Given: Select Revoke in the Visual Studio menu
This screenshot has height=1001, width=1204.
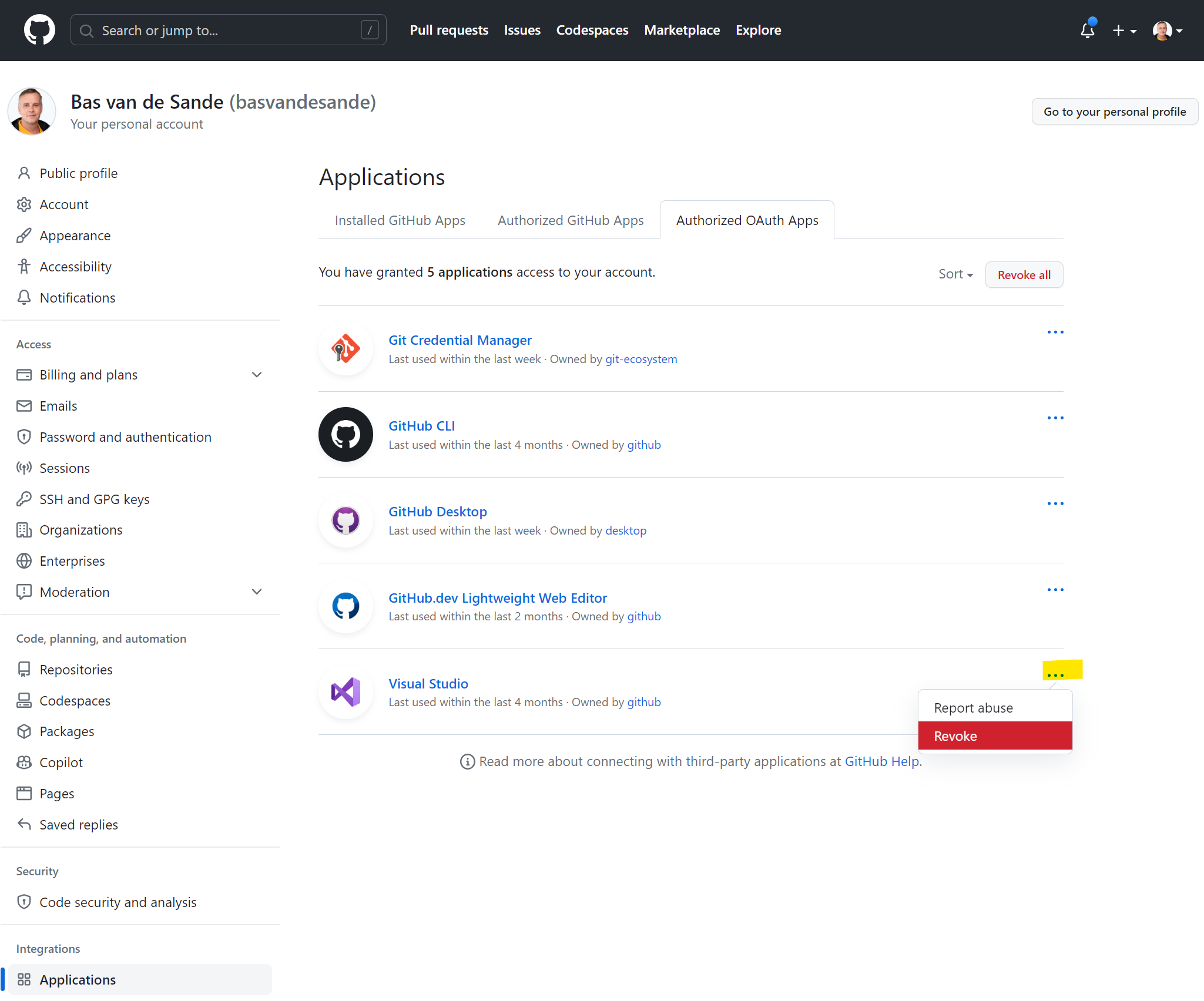Looking at the screenshot, I should (x=995, y=736).
